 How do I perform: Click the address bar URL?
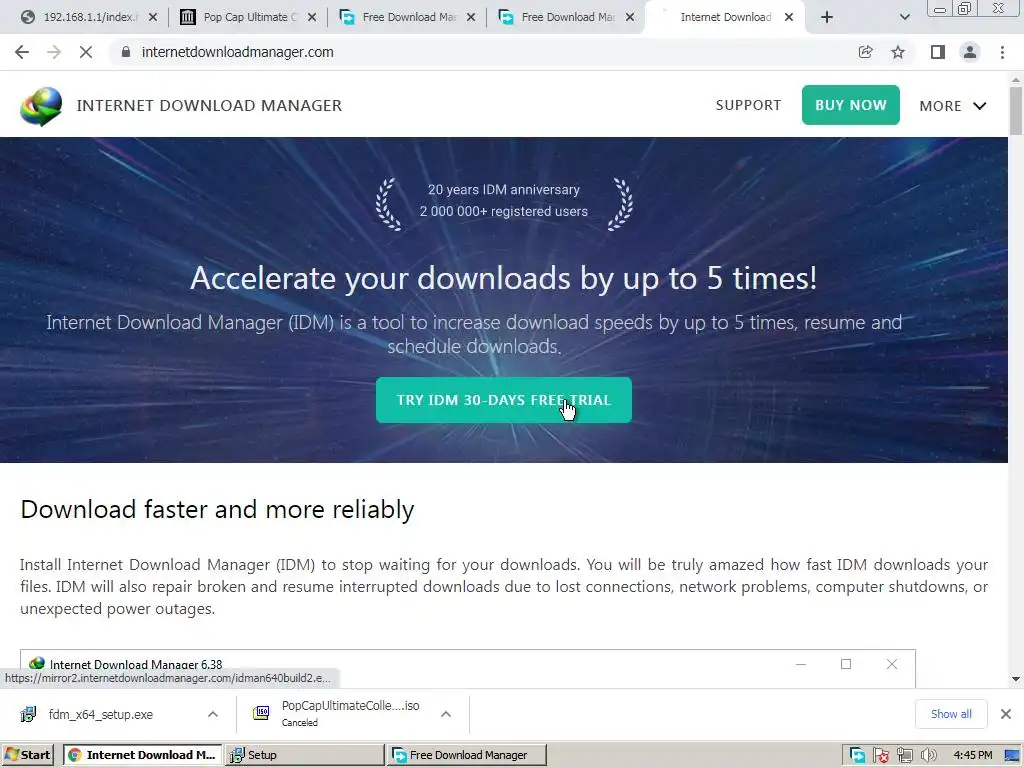coord(238,52)
